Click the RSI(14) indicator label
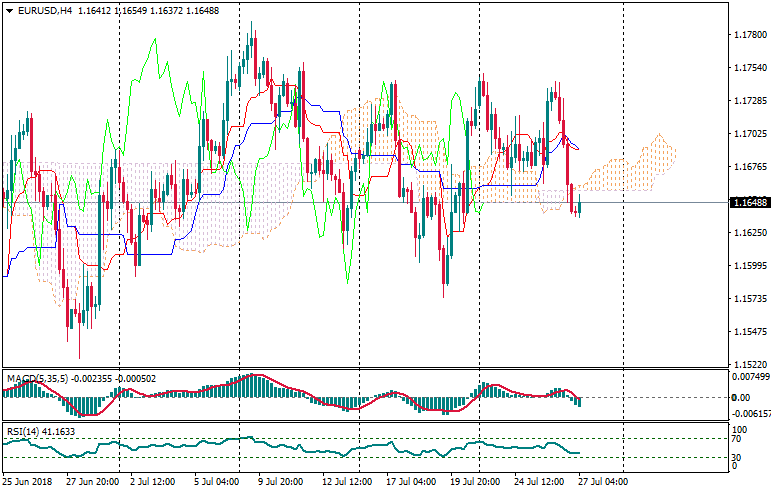 22,432
